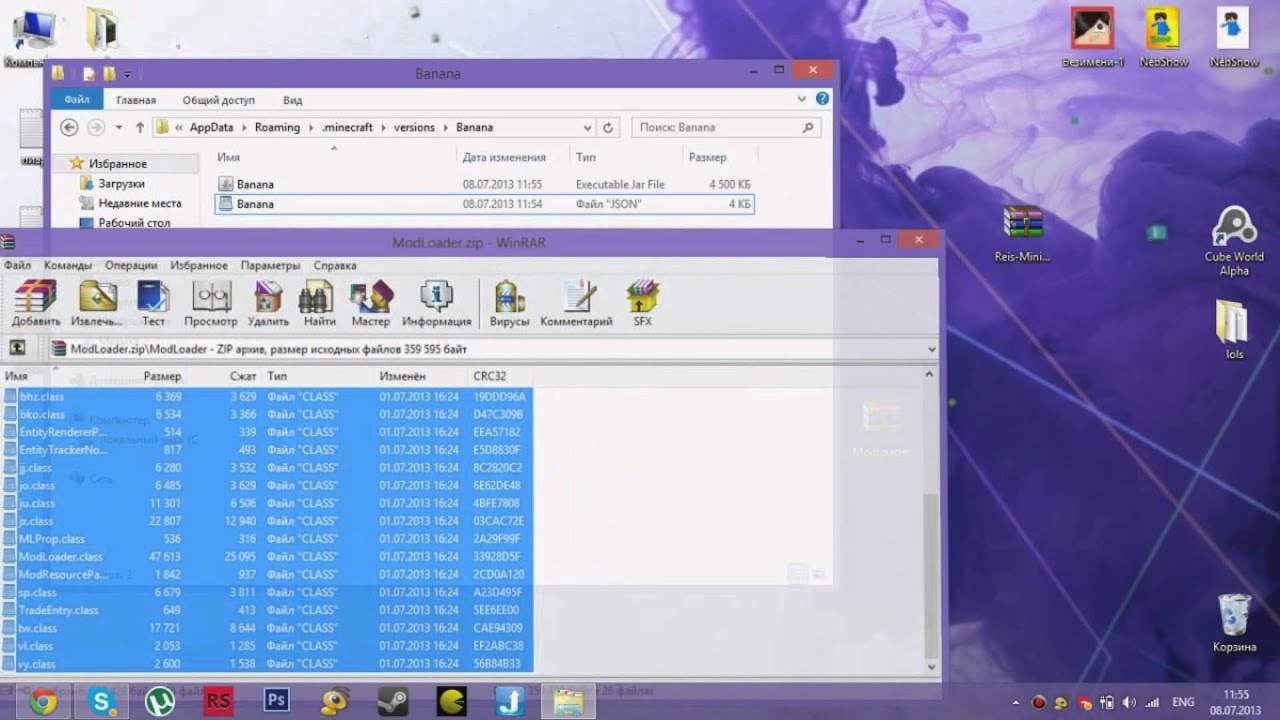Open quick access toolbar customize dropdown

point(128,74)
